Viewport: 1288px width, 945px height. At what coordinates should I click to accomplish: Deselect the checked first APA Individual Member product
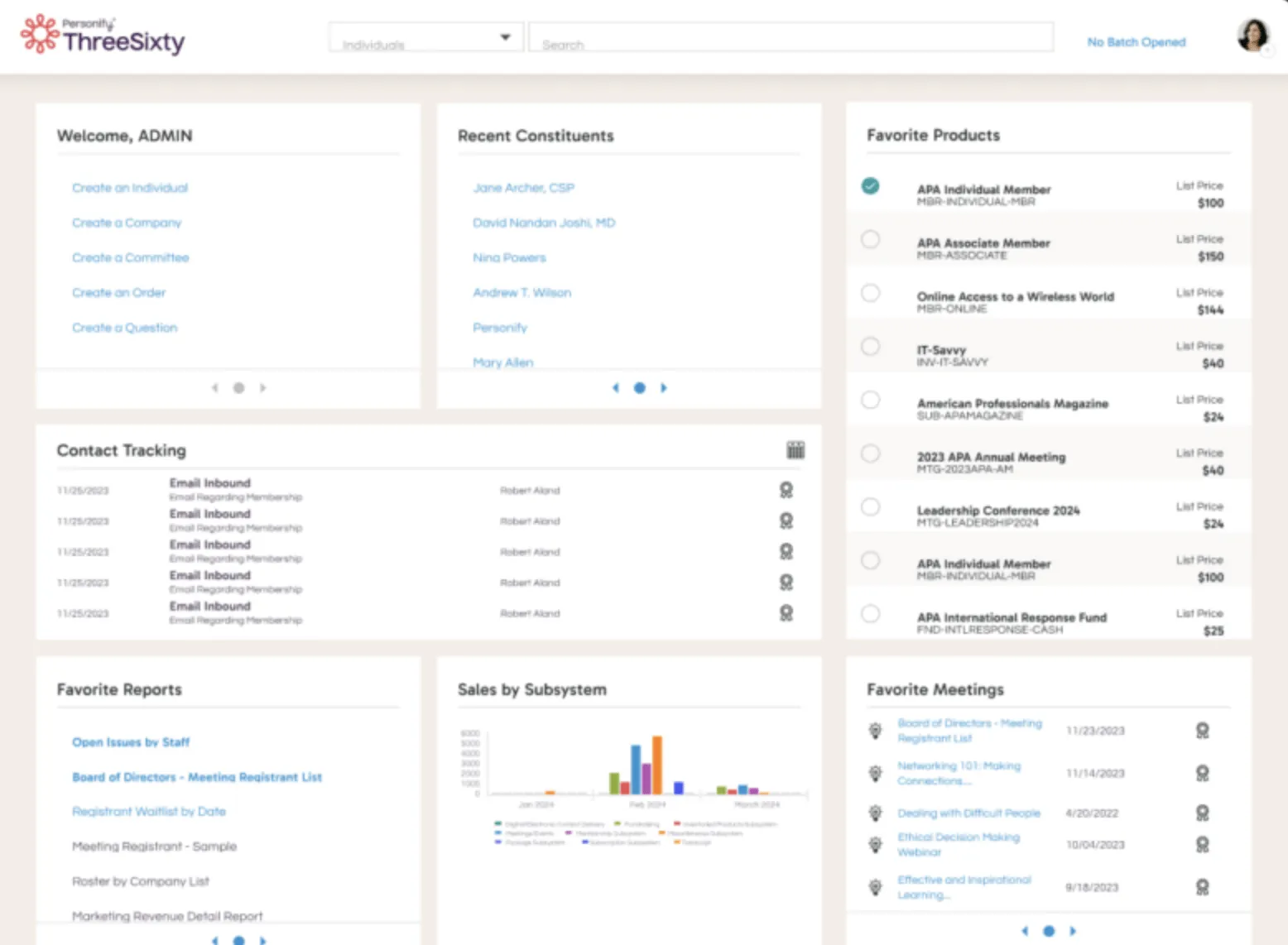(x=870, y=186)
